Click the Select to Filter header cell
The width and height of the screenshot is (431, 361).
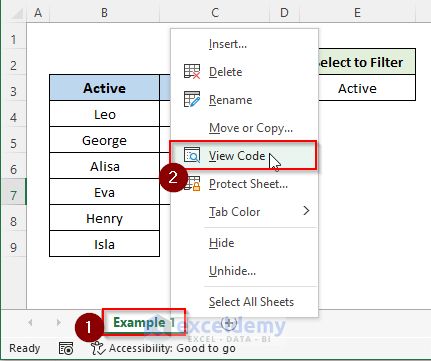pos(367,62)
